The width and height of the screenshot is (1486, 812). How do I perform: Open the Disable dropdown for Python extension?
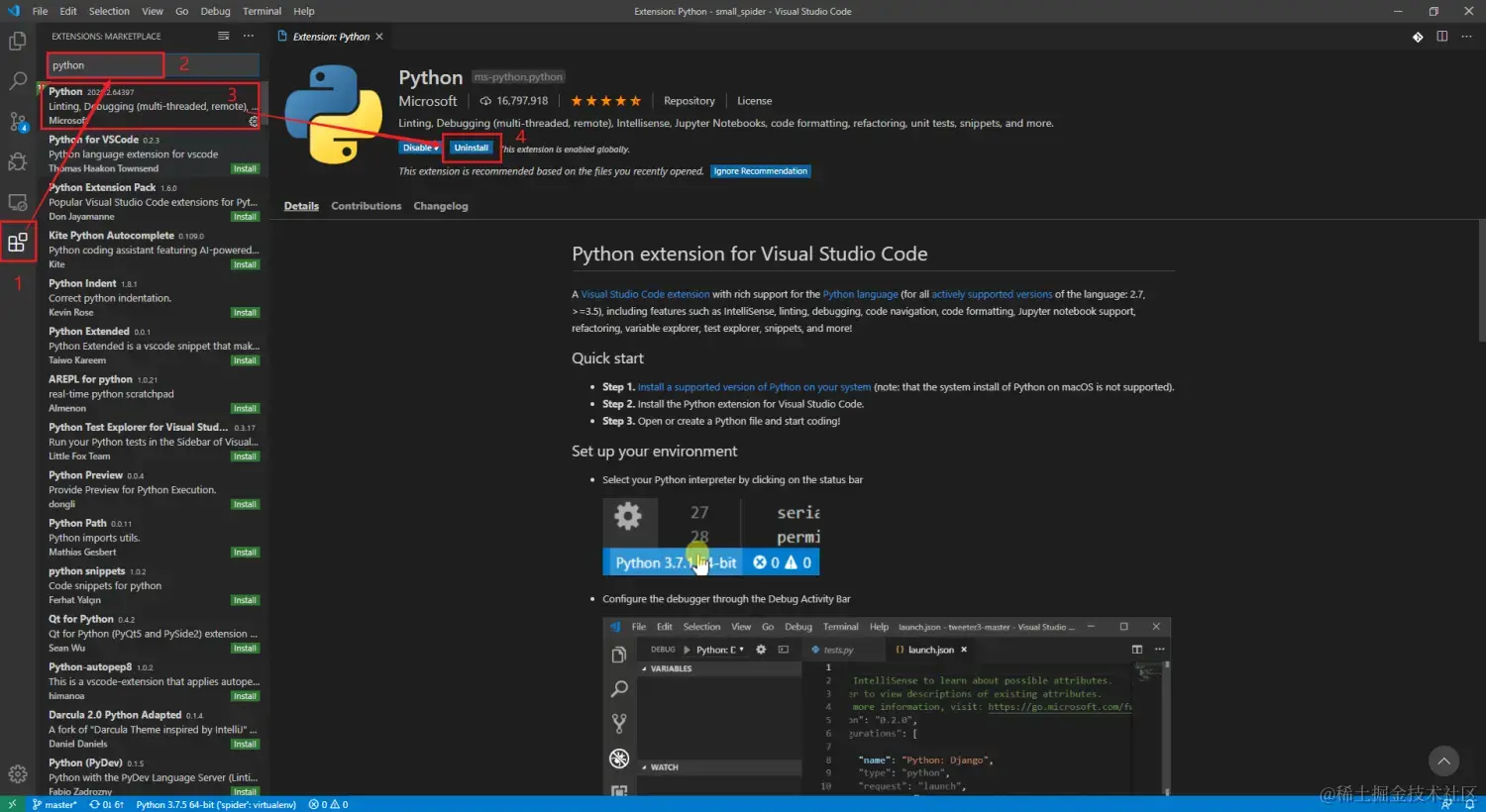click(420, 148)
